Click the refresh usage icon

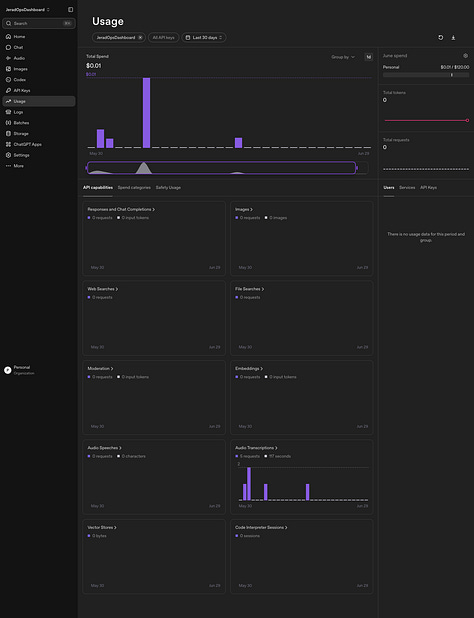pos(441,37)
